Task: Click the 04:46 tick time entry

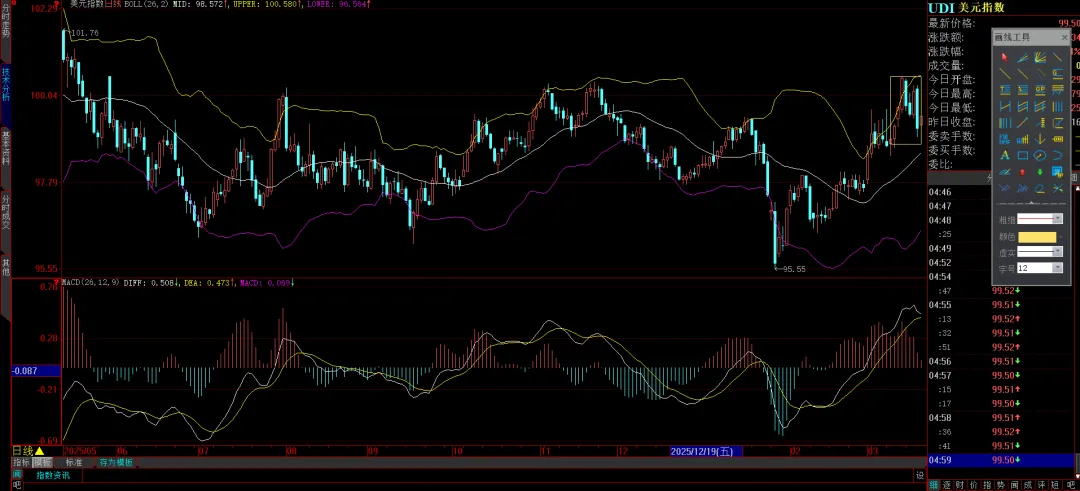Action: pyautogui.click(x=940, y=192)
